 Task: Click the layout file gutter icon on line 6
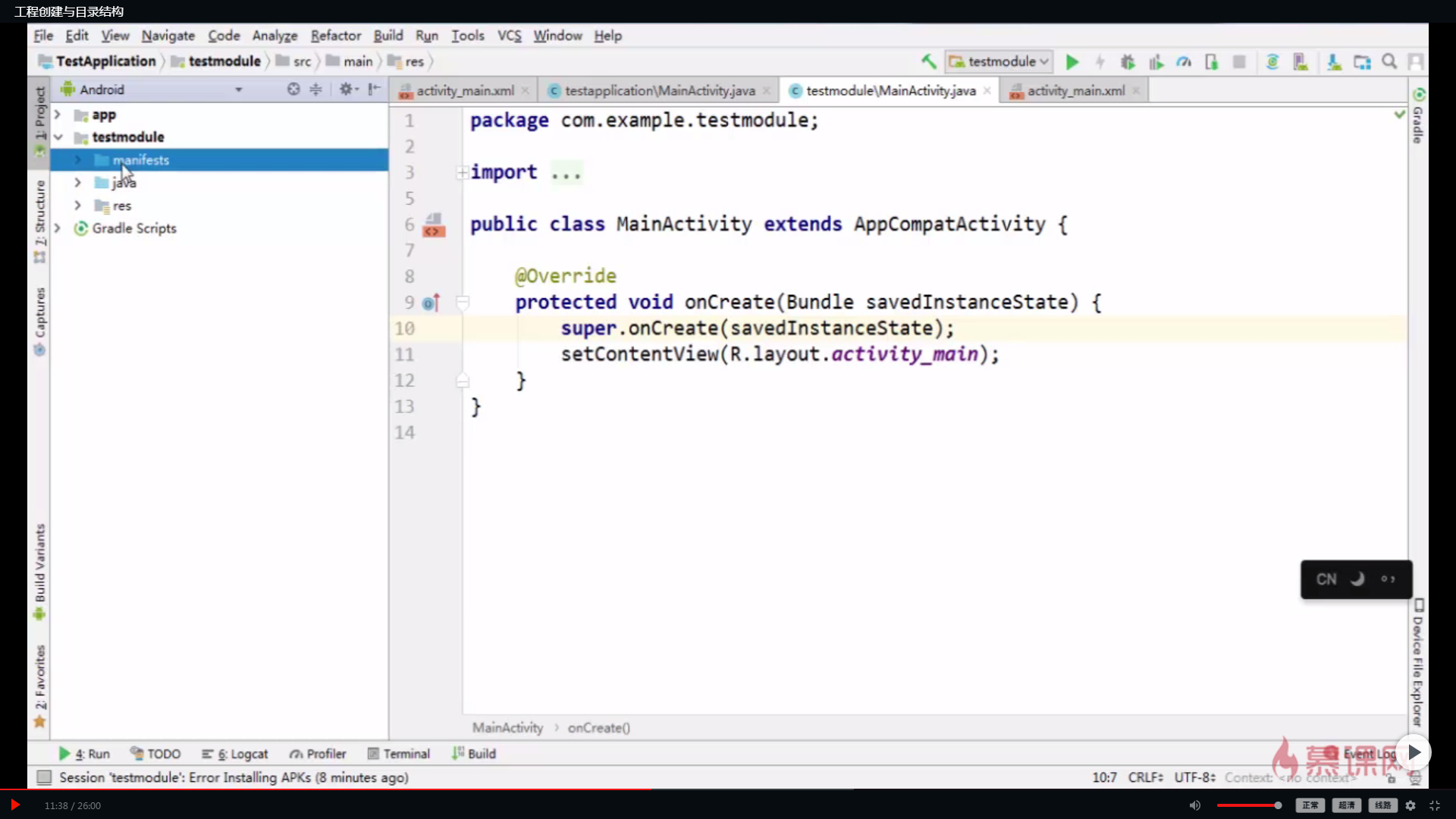434,225
